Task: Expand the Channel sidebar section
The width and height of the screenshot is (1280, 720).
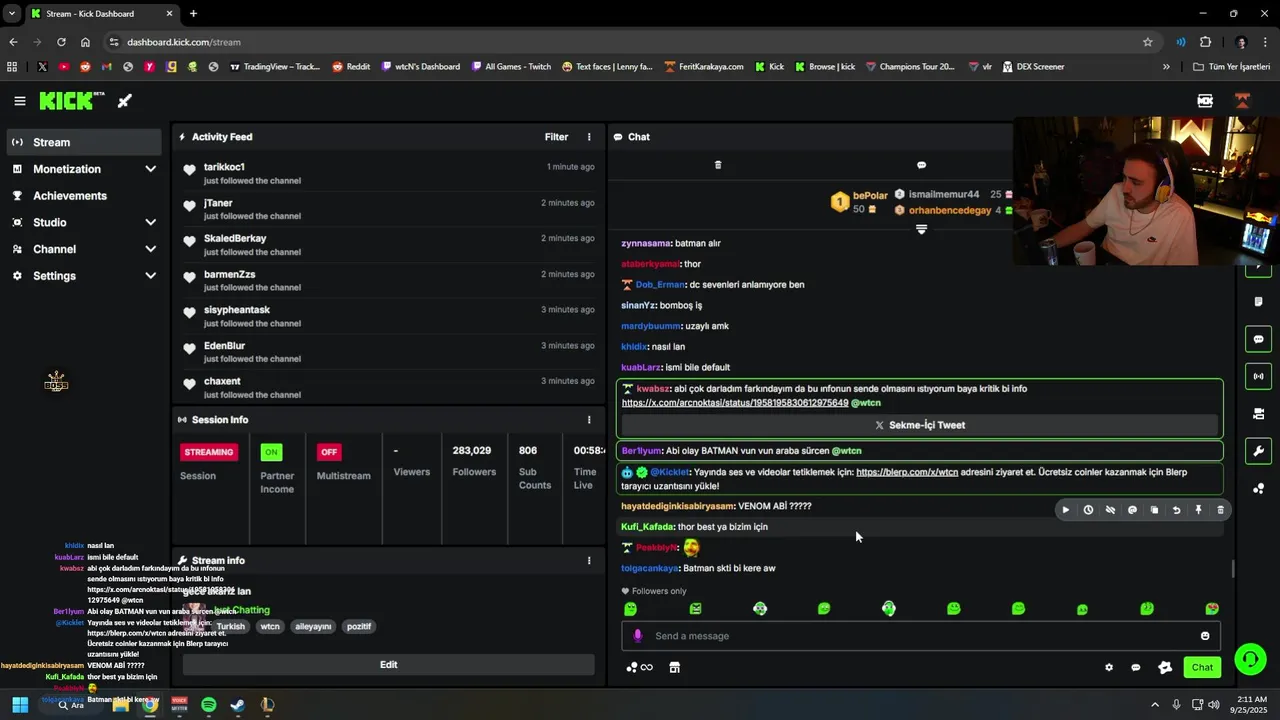Action: pyautogui.click(x=84, y=249)
